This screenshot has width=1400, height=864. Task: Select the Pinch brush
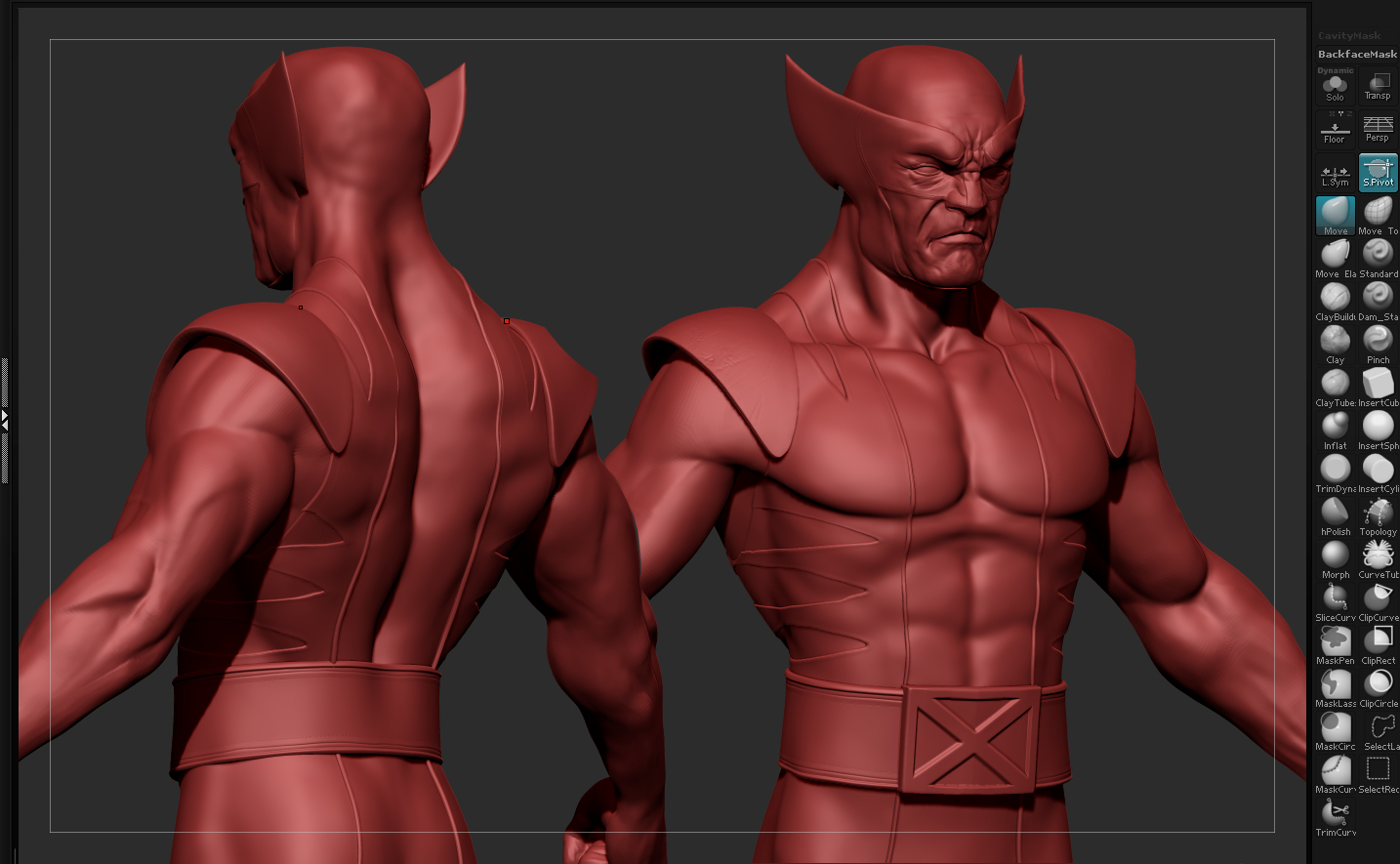tap(1378, 345)
